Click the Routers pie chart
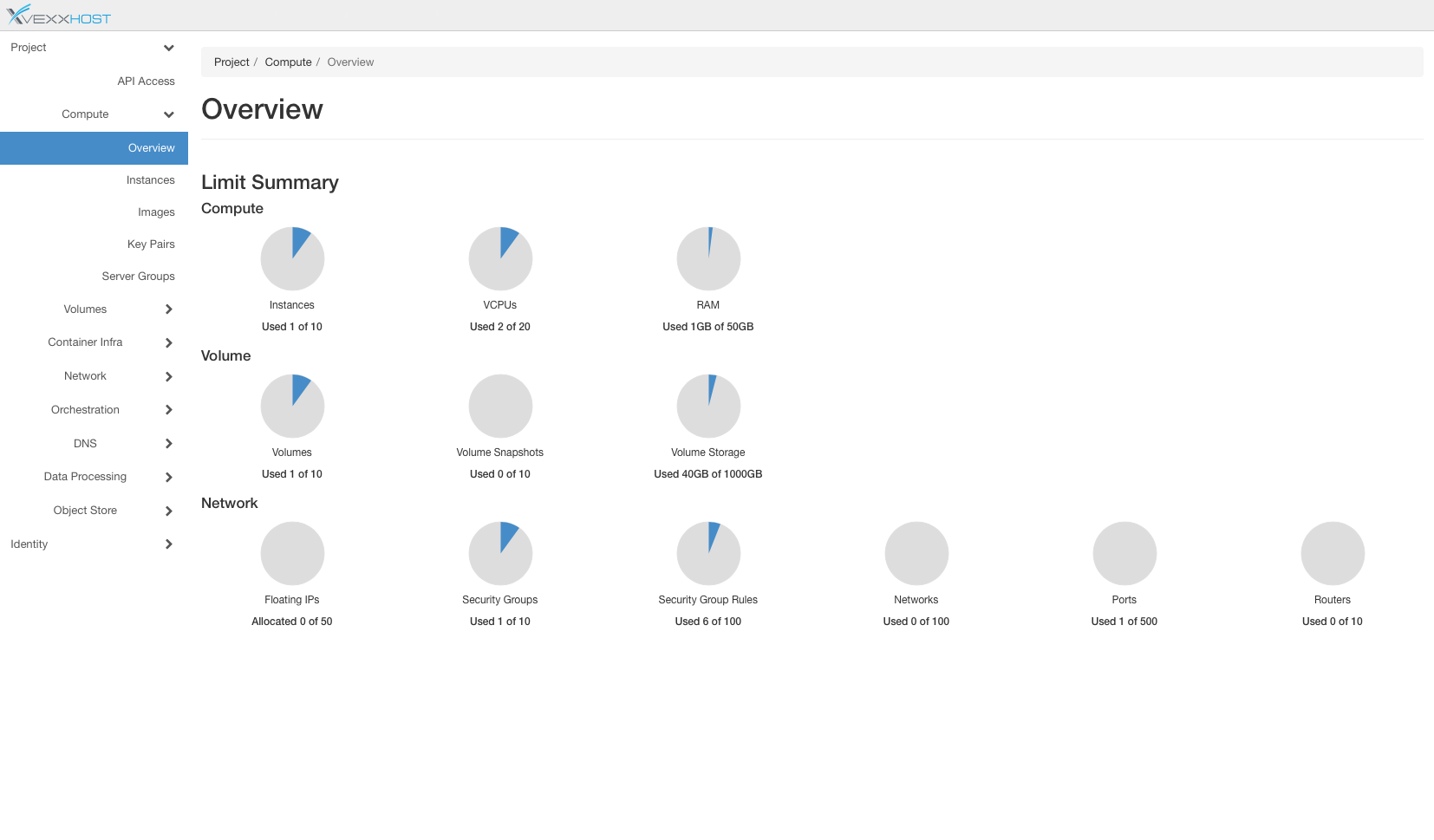The height and width of the screenshot is (840, 1434). [x=1333, y=553]
